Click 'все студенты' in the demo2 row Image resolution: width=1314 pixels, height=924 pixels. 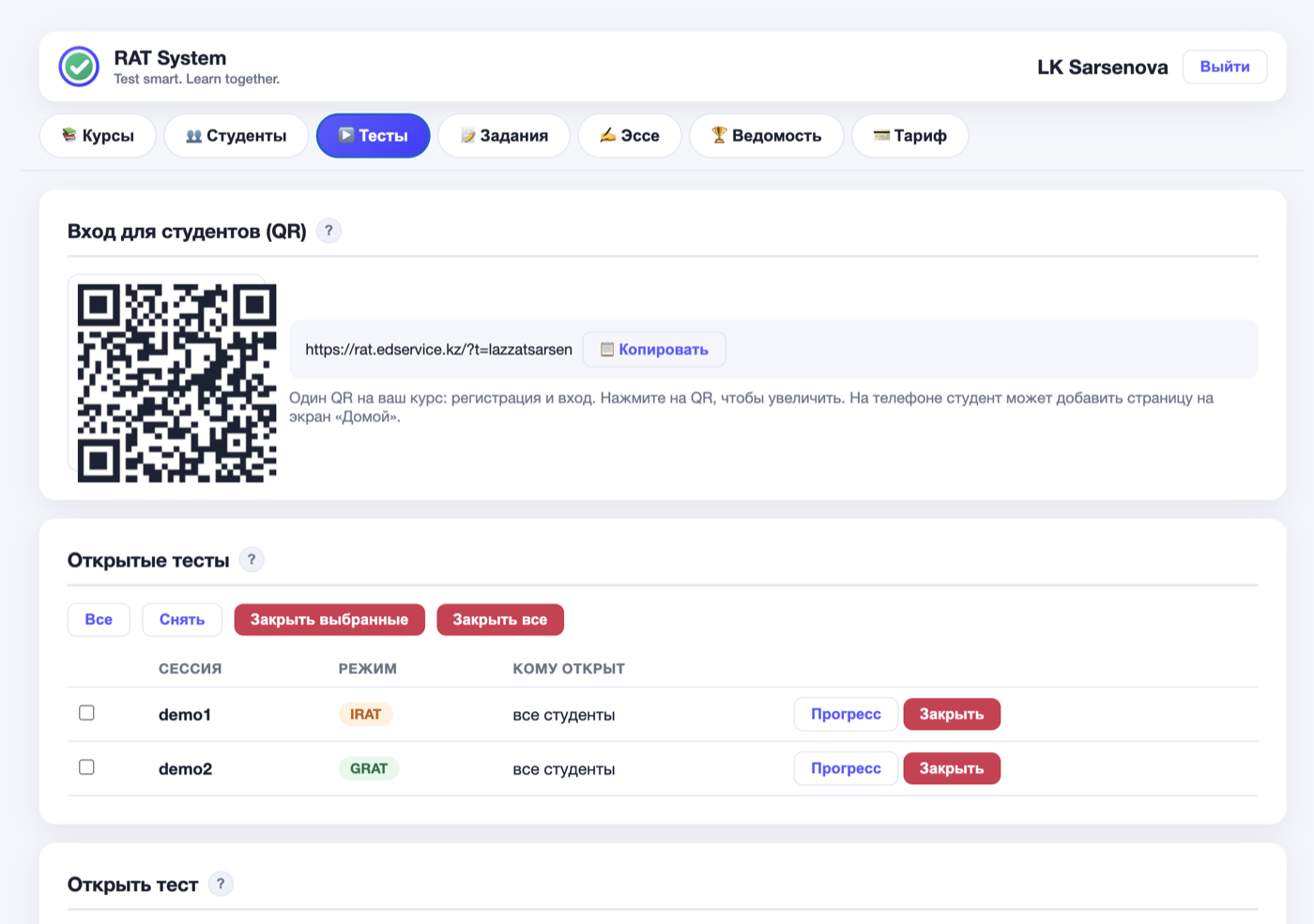564,769
